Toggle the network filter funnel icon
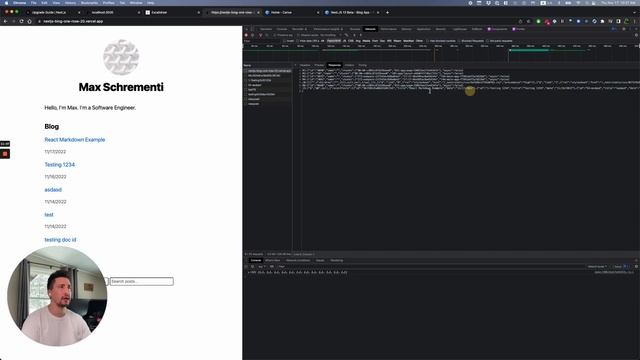The image size is (640, 360). (260, 35)
